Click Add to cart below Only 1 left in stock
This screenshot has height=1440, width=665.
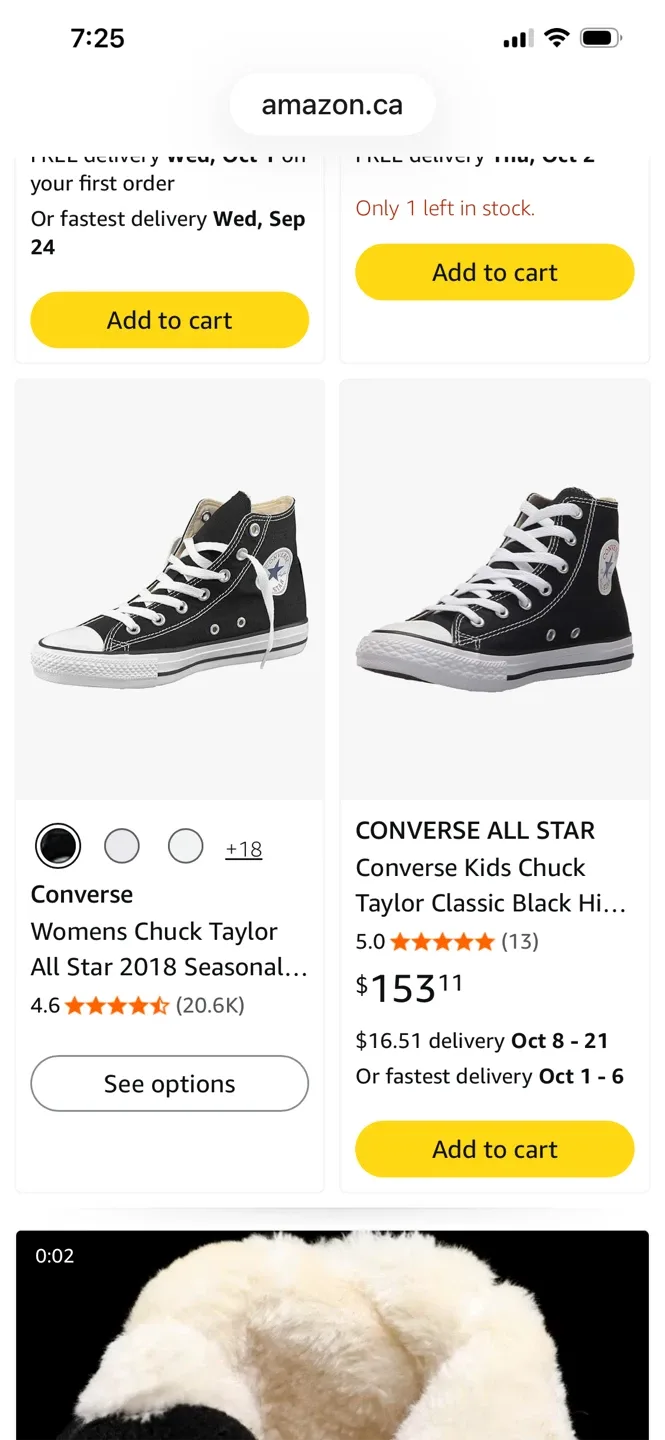point(494,271)
